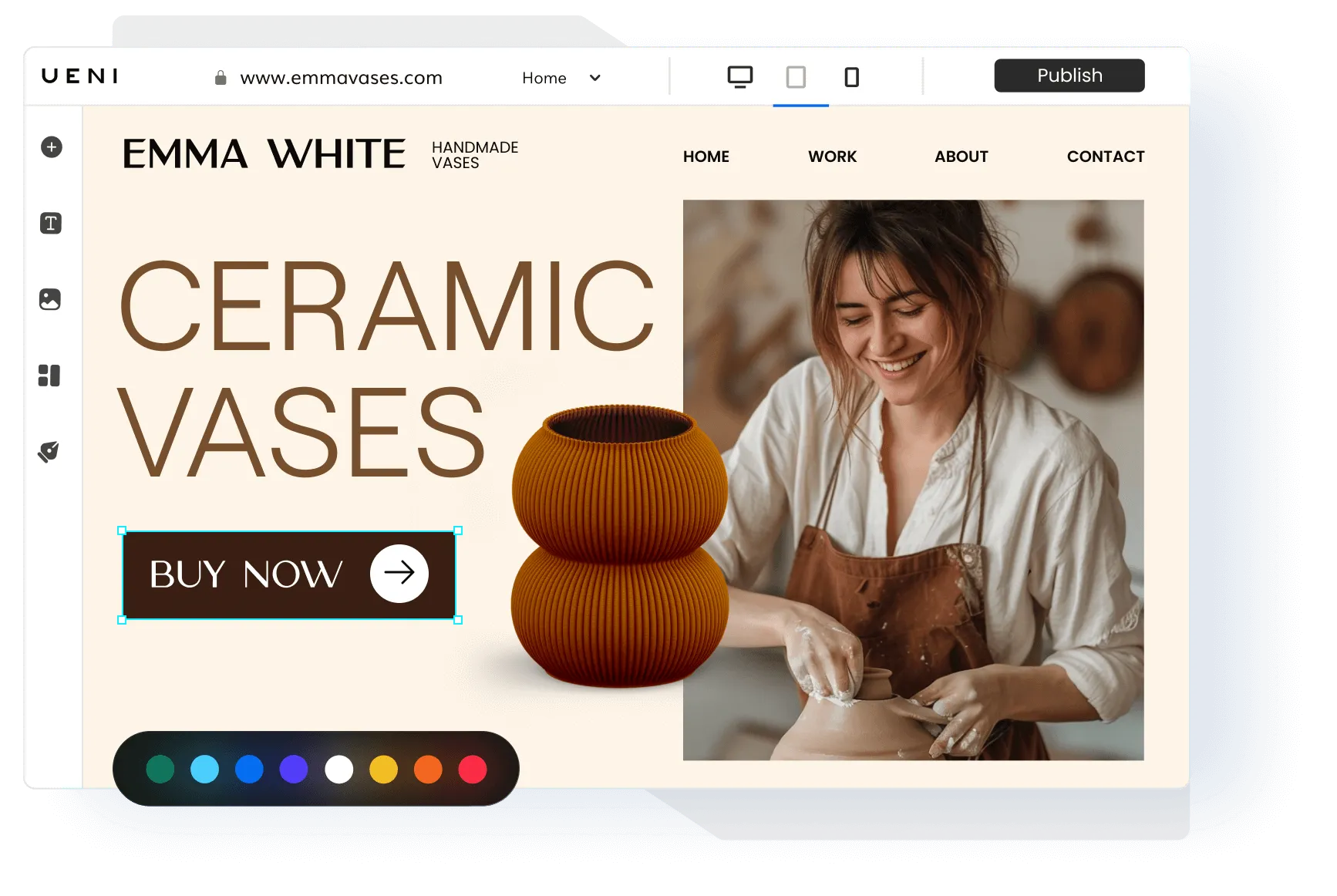Switch to desktop preview mode

click(739, 77)
